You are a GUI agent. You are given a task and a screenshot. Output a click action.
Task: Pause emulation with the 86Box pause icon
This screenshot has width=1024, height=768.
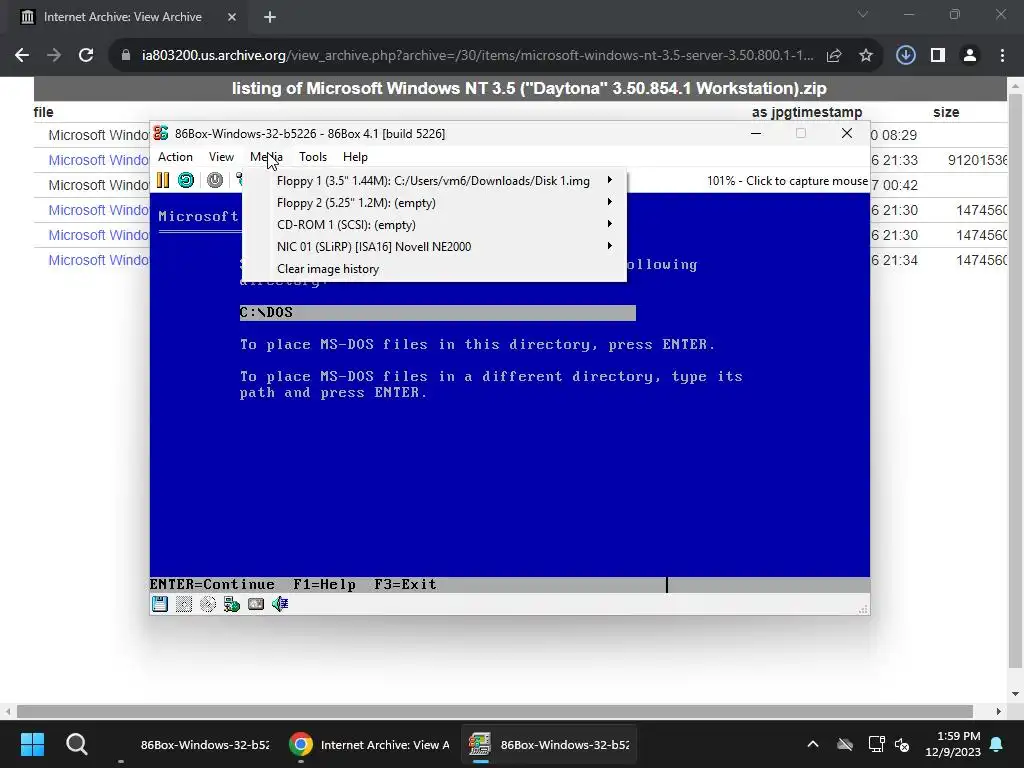163,180
